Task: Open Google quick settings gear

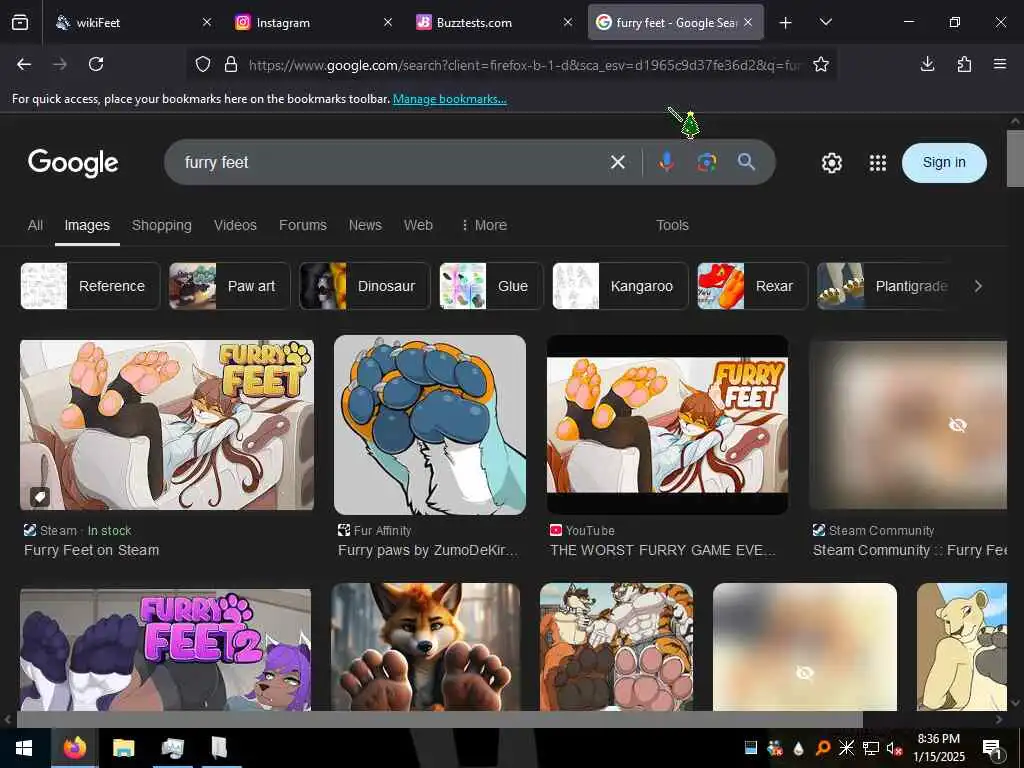Action: pyautogui.click(x=831, y=163)
